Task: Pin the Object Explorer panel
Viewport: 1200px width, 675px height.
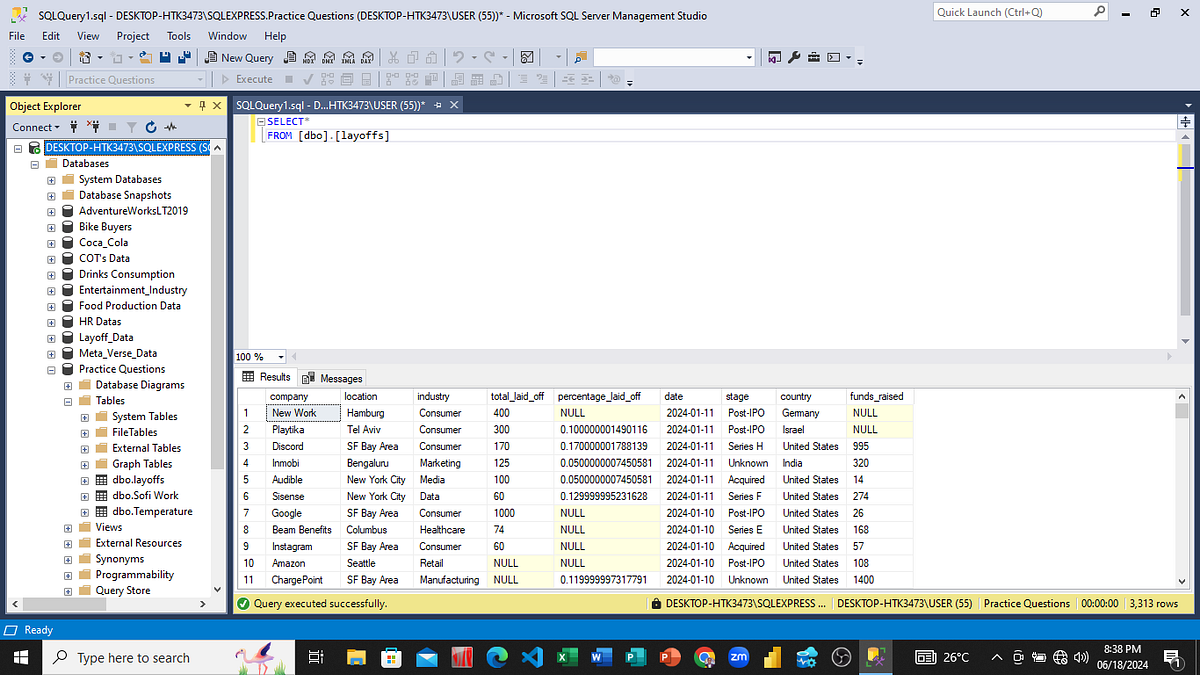Action: click(203, 106)
